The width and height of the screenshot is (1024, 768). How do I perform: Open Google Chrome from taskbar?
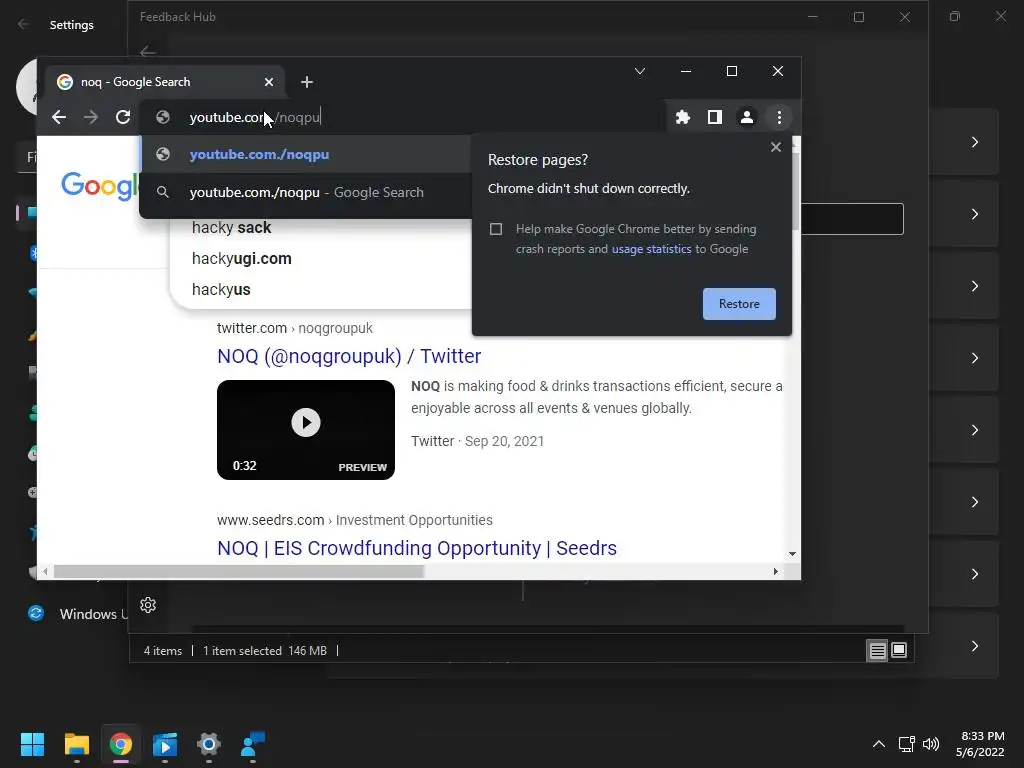click(121, 744)
